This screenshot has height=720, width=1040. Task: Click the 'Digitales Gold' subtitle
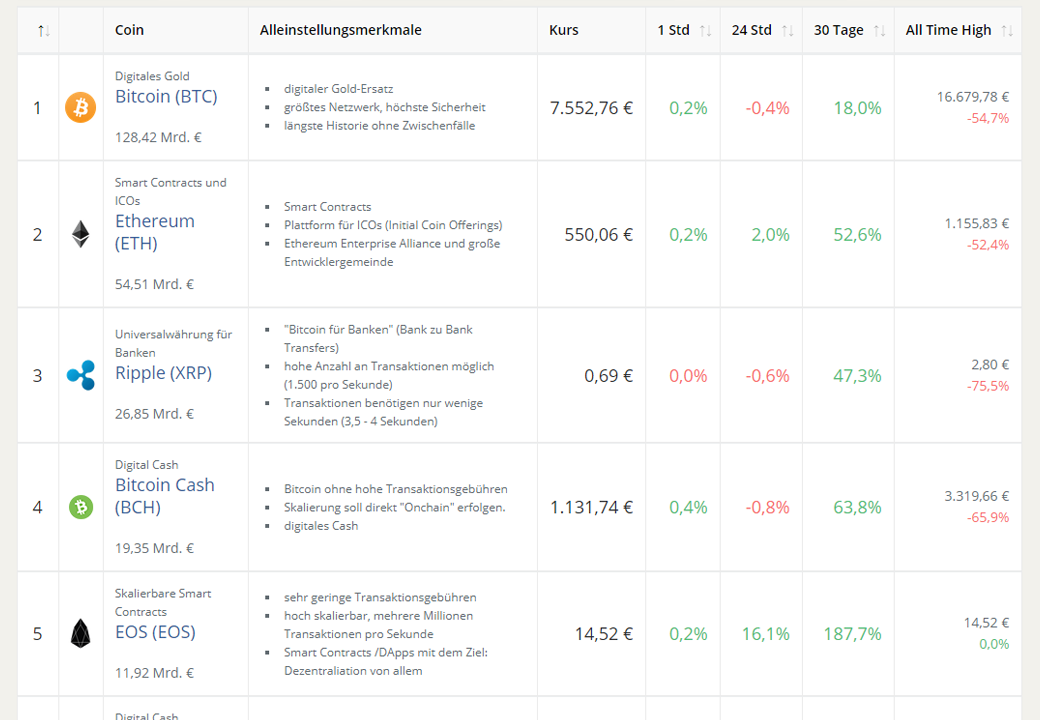click(x=152, y=76)
